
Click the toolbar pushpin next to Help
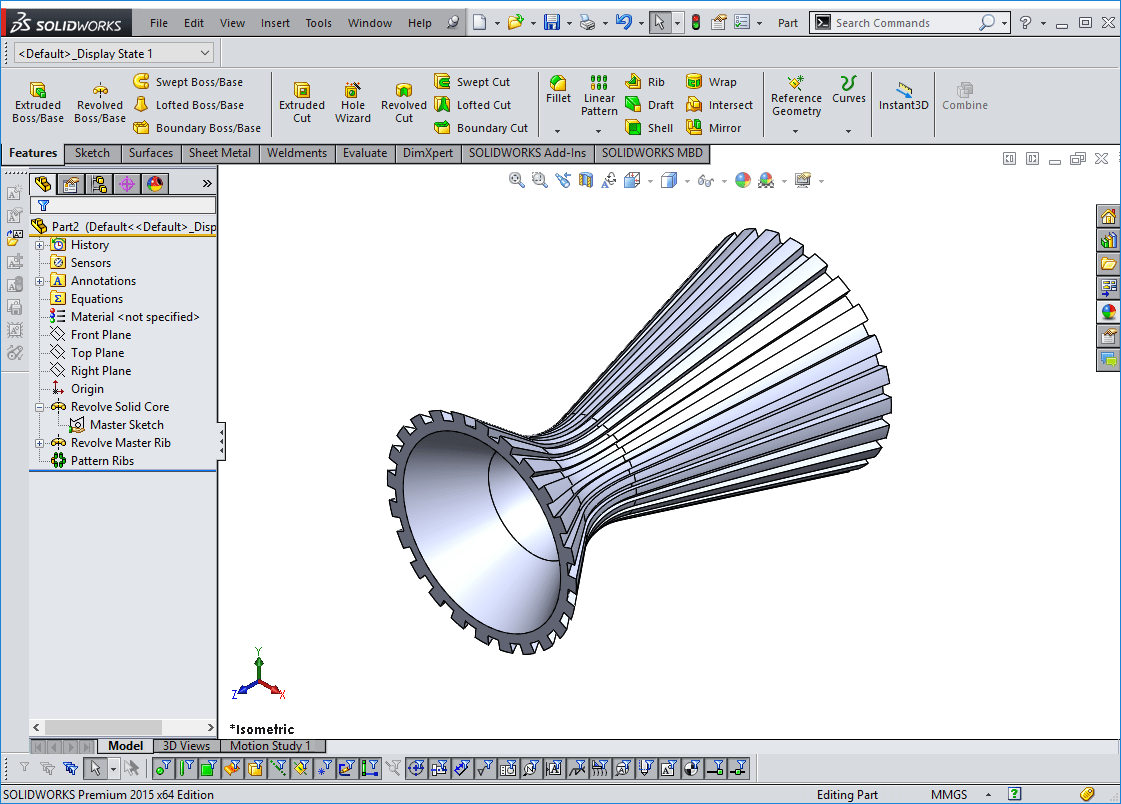(453, 22)
